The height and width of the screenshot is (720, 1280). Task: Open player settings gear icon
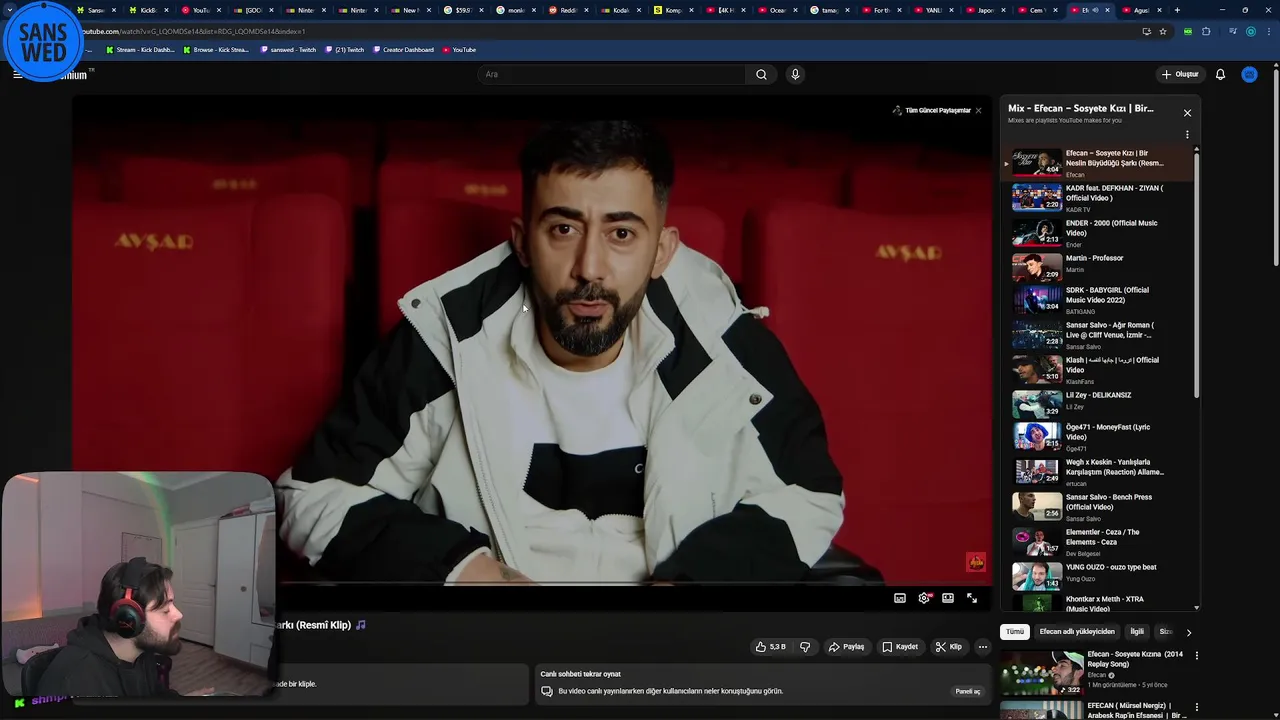tap(924, 598)
